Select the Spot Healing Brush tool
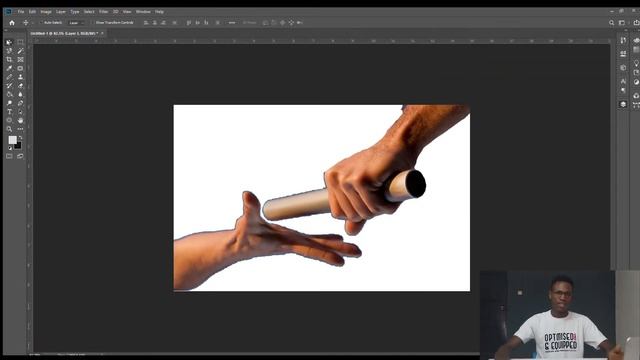Image resolution: width=640 pixels, height=360 pixels. 20,68
